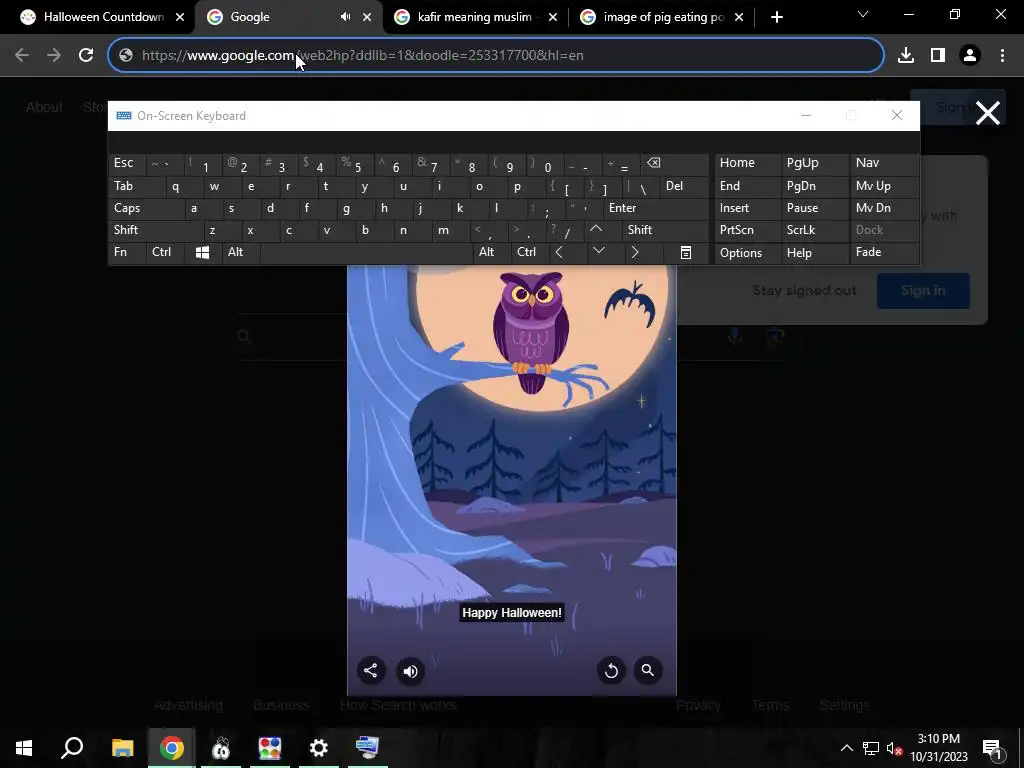Toggle the left Shift key
Viewport: 1024px width, 768px height.
click(156, 230)
